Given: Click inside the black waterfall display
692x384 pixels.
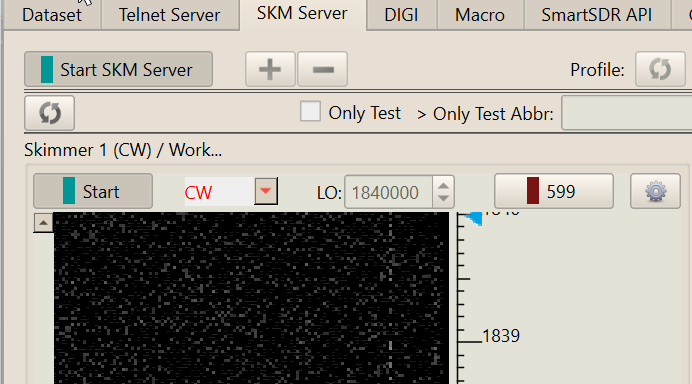Looking at the screenshot, I should 251,298.
